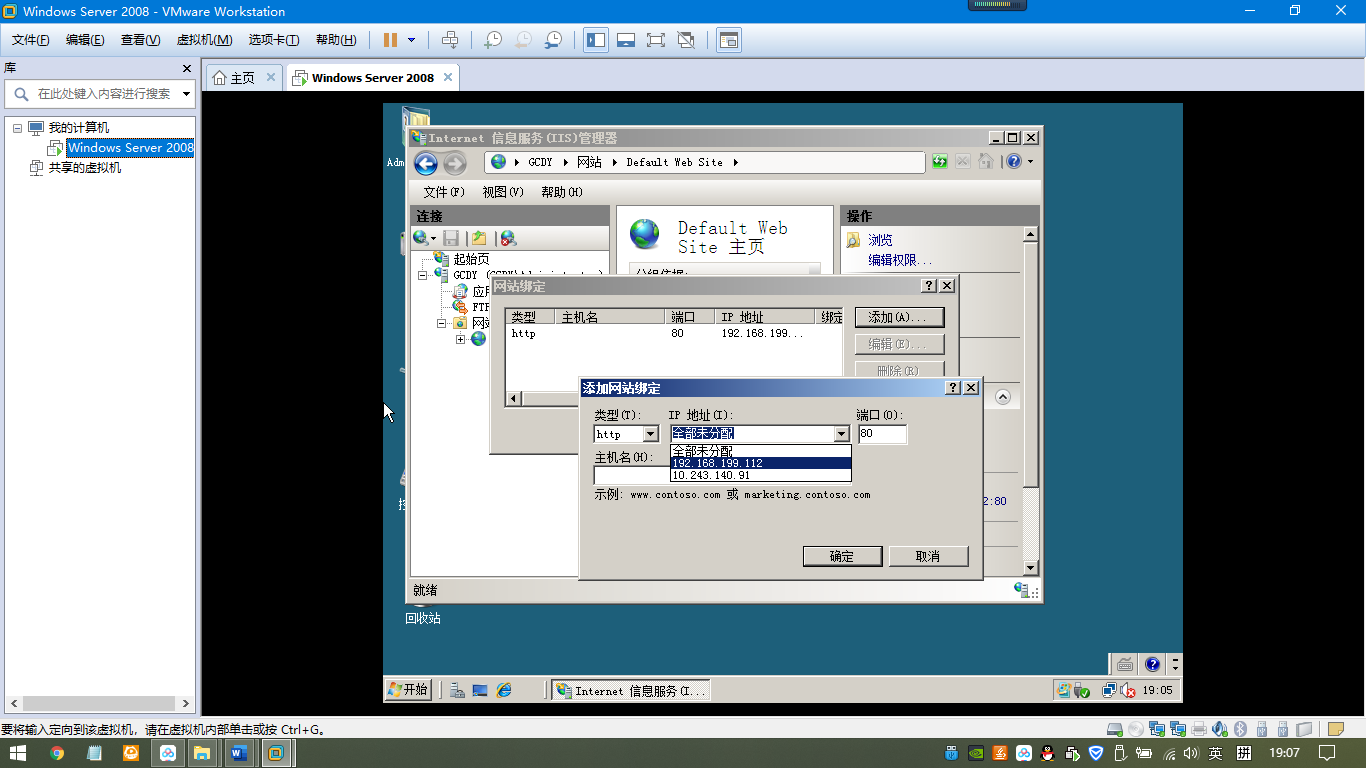The width and height of the screenshot is (1366, 768).
Task: Select Windows Server 2008 in library tree
Action: pyautogui.click(x=130, y=148)
